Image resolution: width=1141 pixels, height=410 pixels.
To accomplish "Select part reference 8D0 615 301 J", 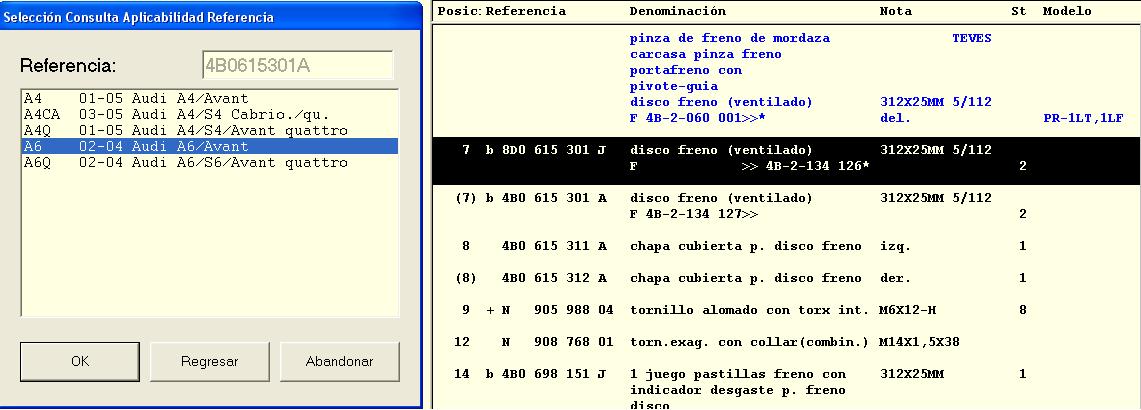I will coord(554,150).
